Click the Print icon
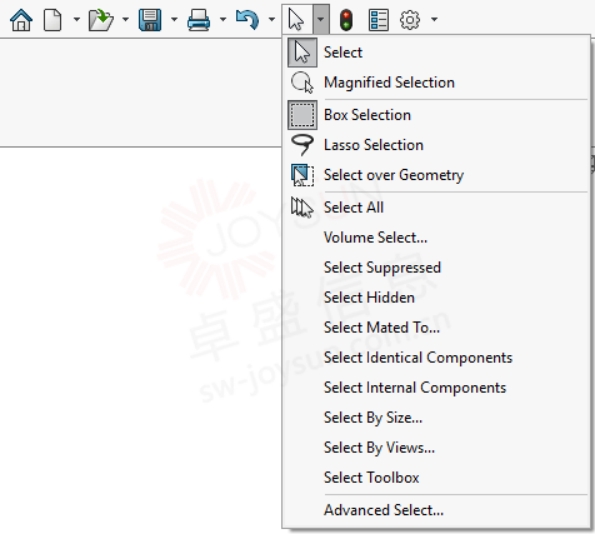The width and height of the screenshot is (595, 534). (198, 20)
